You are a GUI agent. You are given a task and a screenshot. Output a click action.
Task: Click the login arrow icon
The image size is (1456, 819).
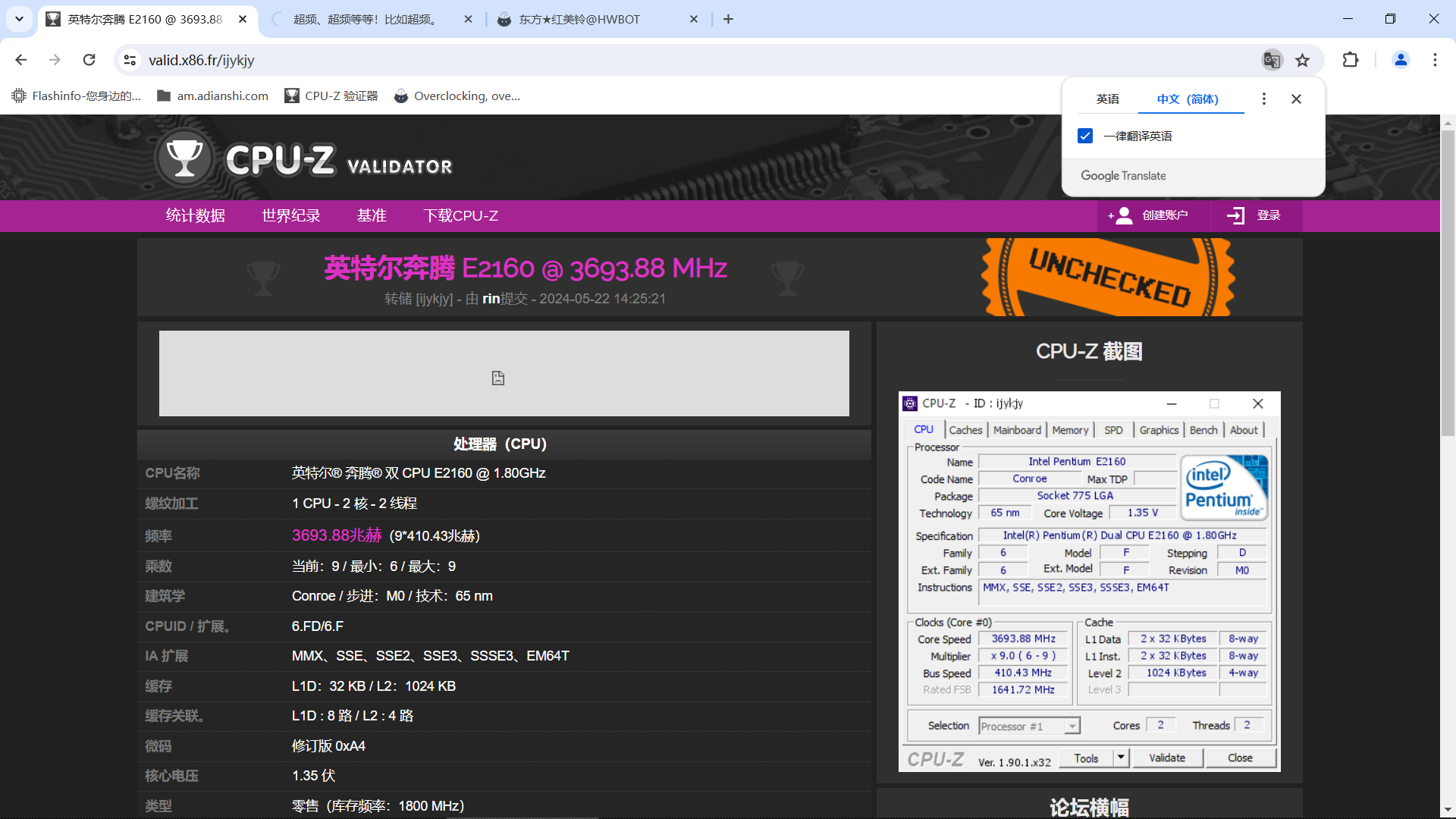click(1235, 215)
